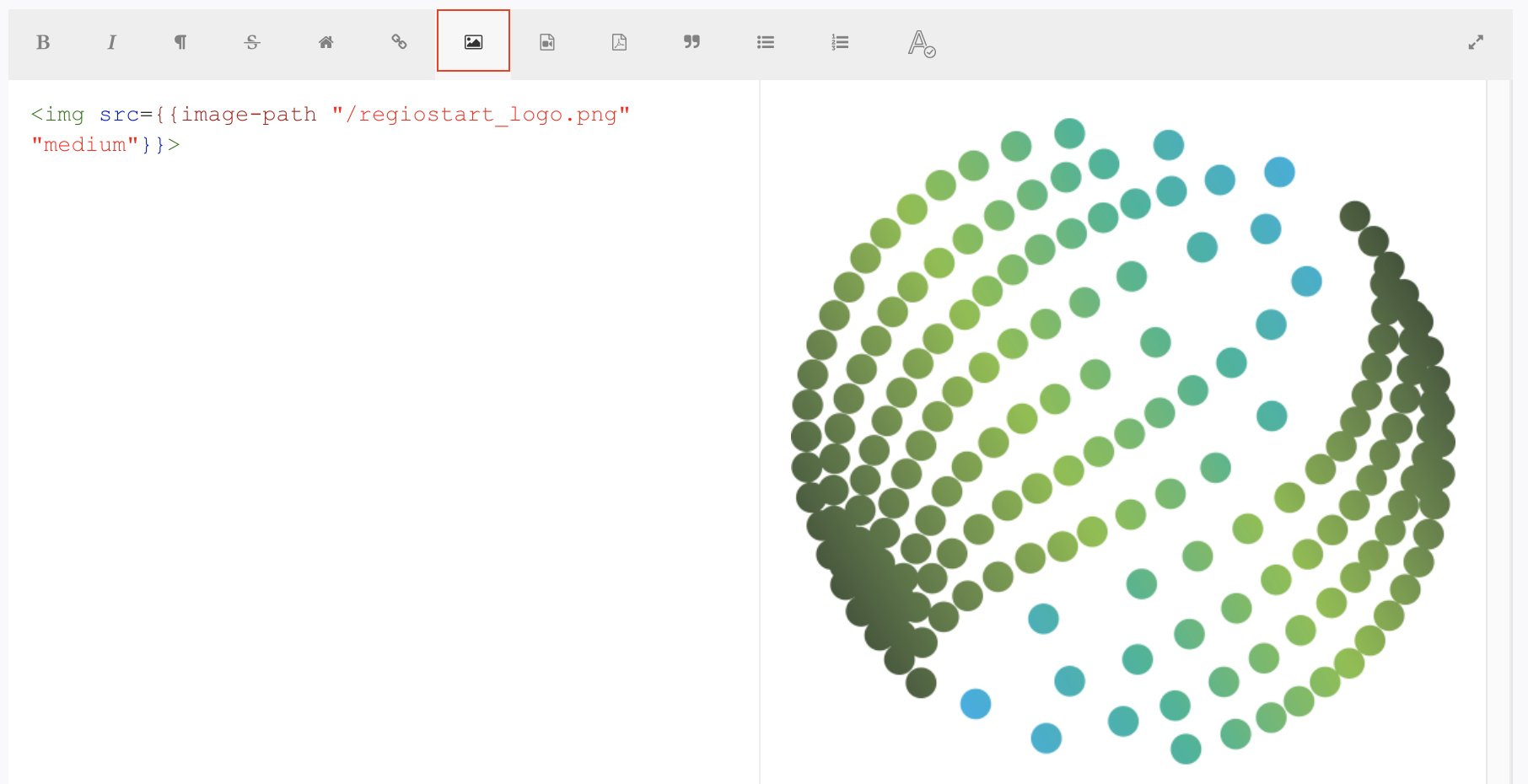The width and height of the screenshot is (1528, 784).
Task: Toggle bold formatting
Action: pos(43,42)
